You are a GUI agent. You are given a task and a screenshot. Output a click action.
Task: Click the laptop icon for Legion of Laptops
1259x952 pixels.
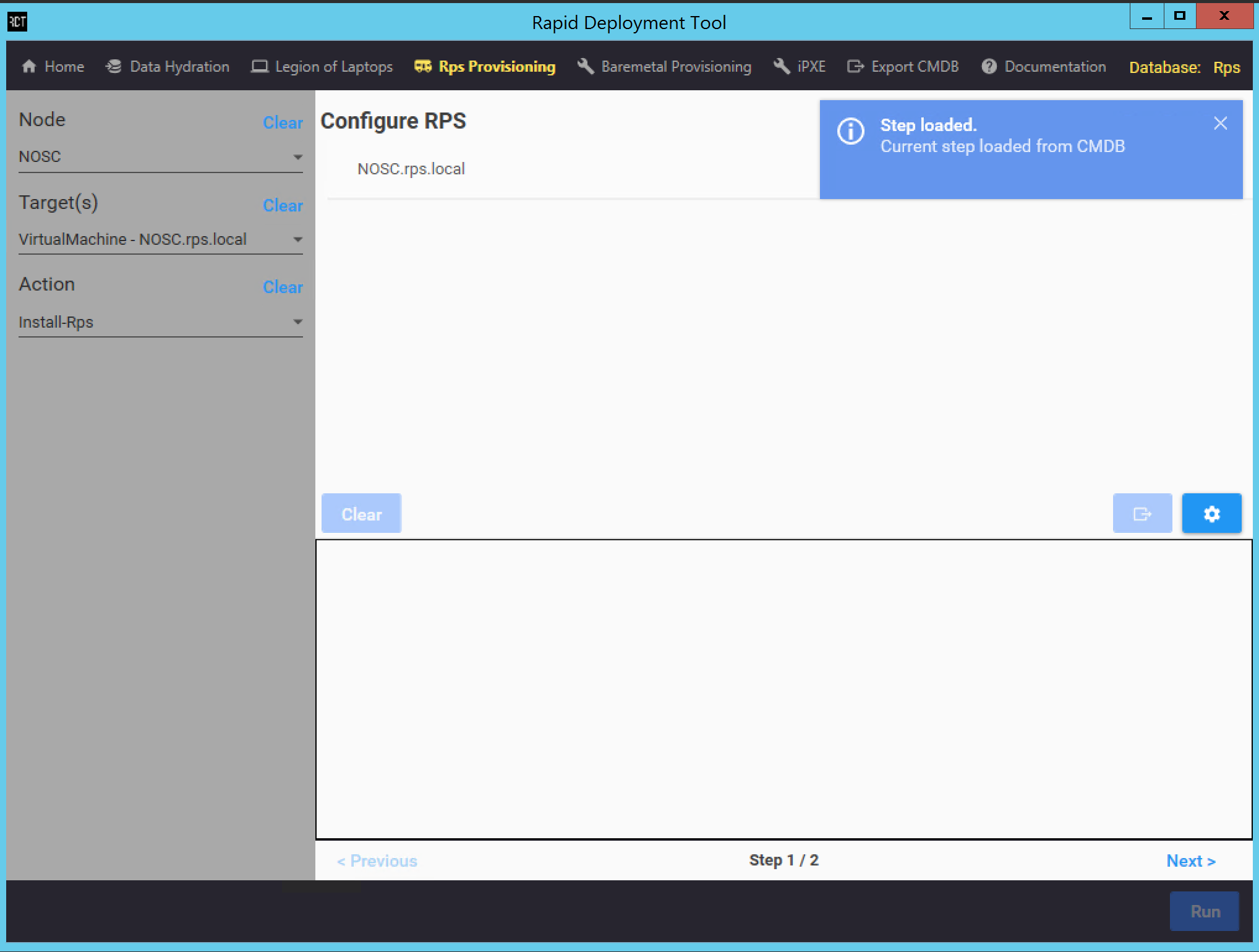pyautogui.click(x=259, y=66)
